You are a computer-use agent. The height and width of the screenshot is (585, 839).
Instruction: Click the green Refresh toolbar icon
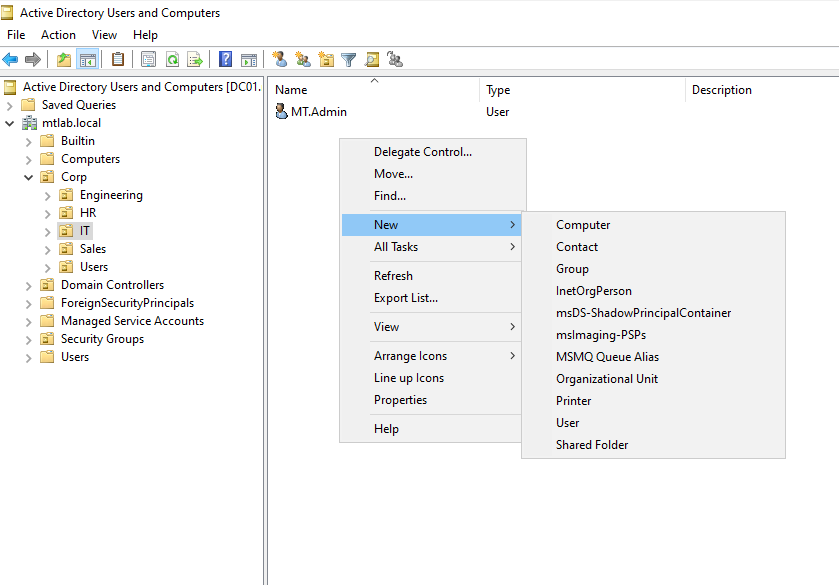coord(172,59)
